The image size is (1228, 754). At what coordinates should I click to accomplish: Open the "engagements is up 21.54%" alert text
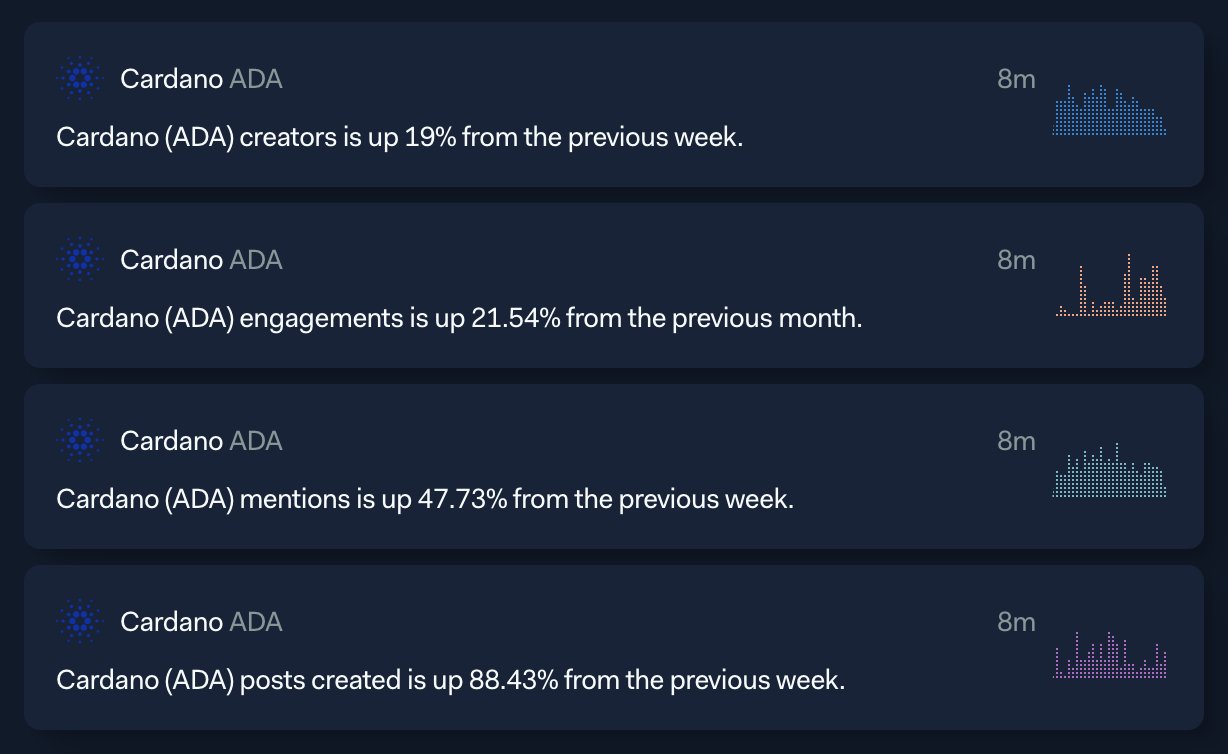pos(459,319)
